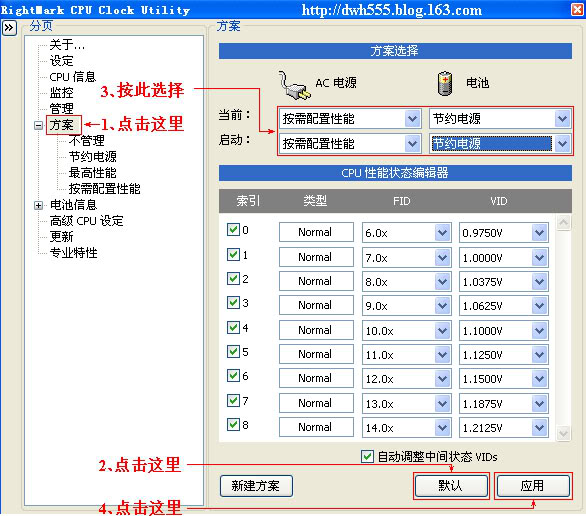Open the 1.0375V VID dropdown

click(x=539, y=281)
